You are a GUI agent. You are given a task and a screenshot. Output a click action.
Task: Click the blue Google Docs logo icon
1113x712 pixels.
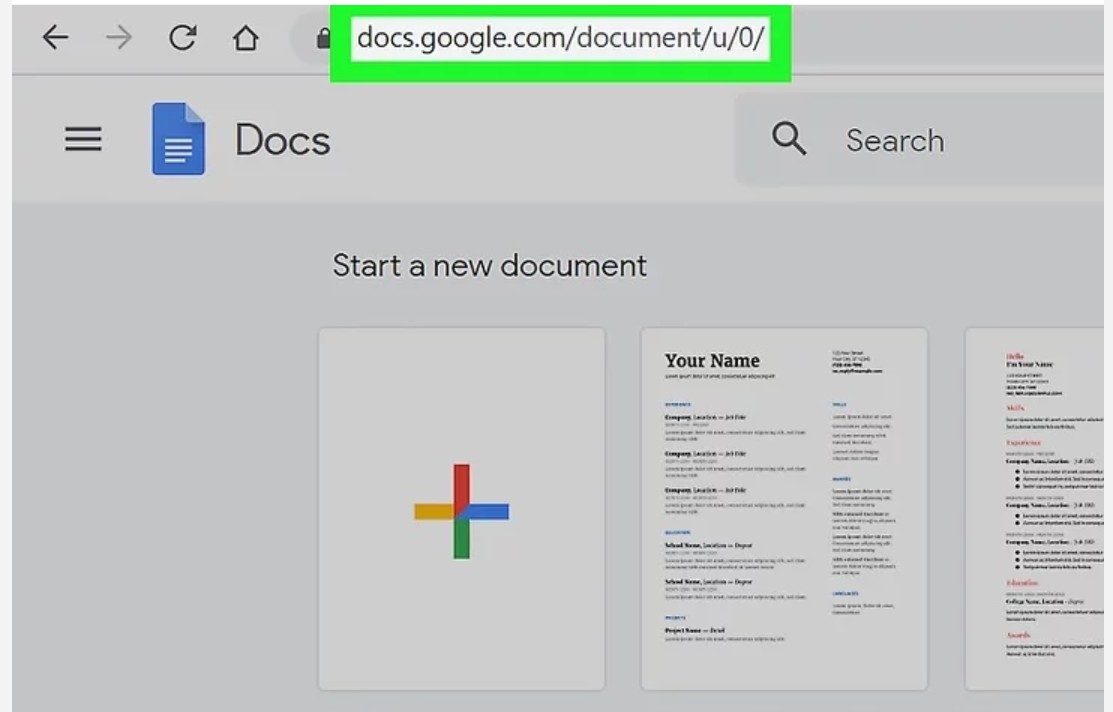click(177, 140)
